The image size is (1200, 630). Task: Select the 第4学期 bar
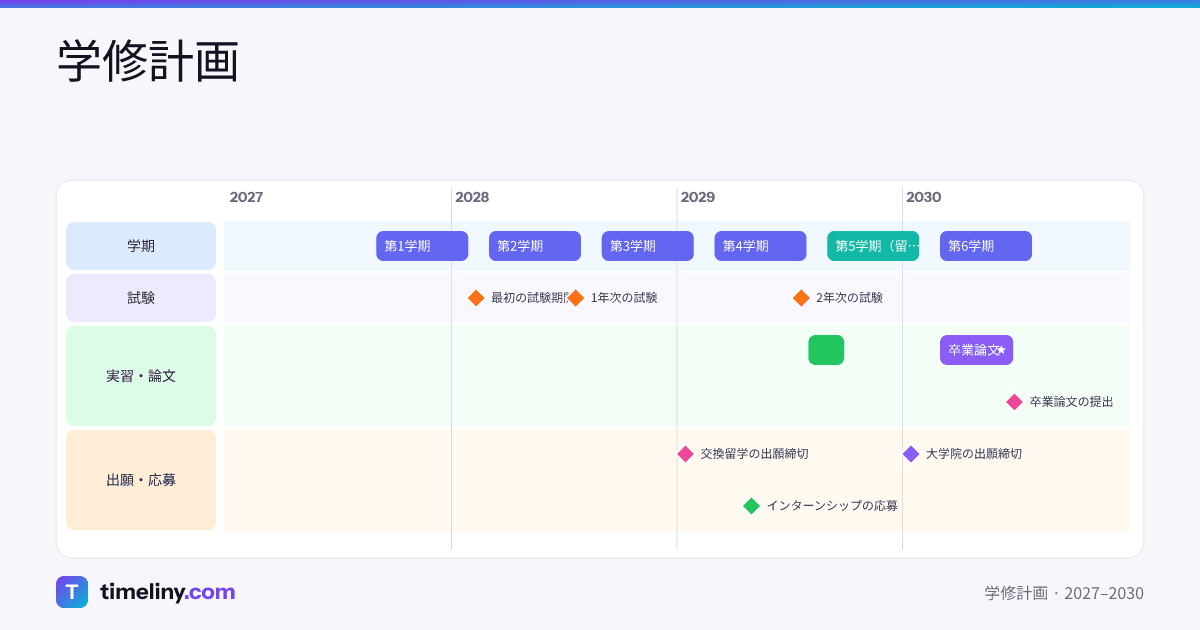(x=760, y=246)
